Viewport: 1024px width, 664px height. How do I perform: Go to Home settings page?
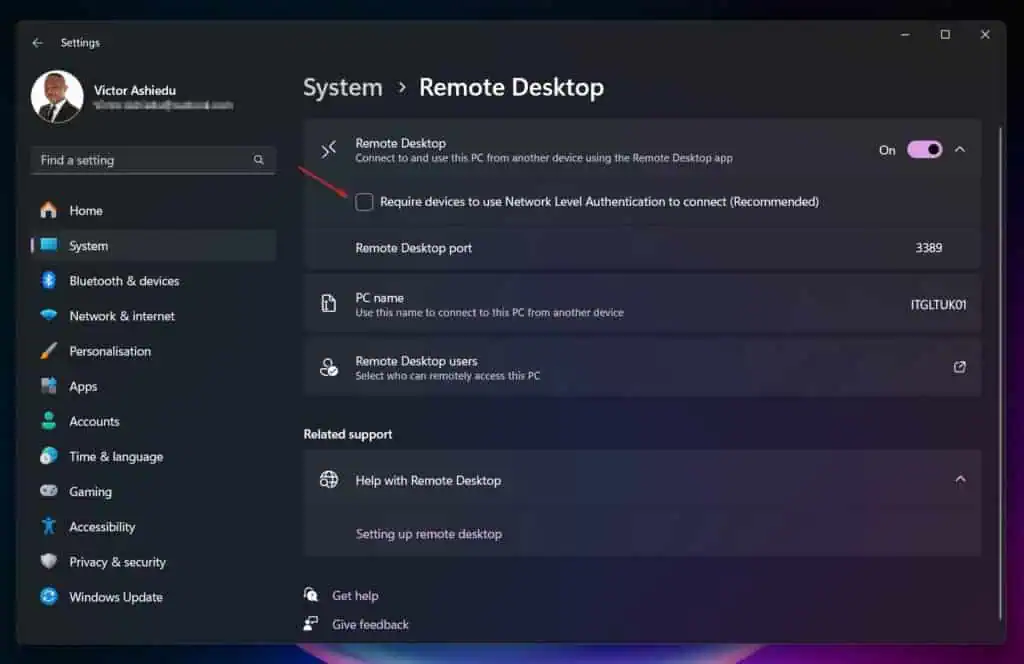[x=153, y=210]
